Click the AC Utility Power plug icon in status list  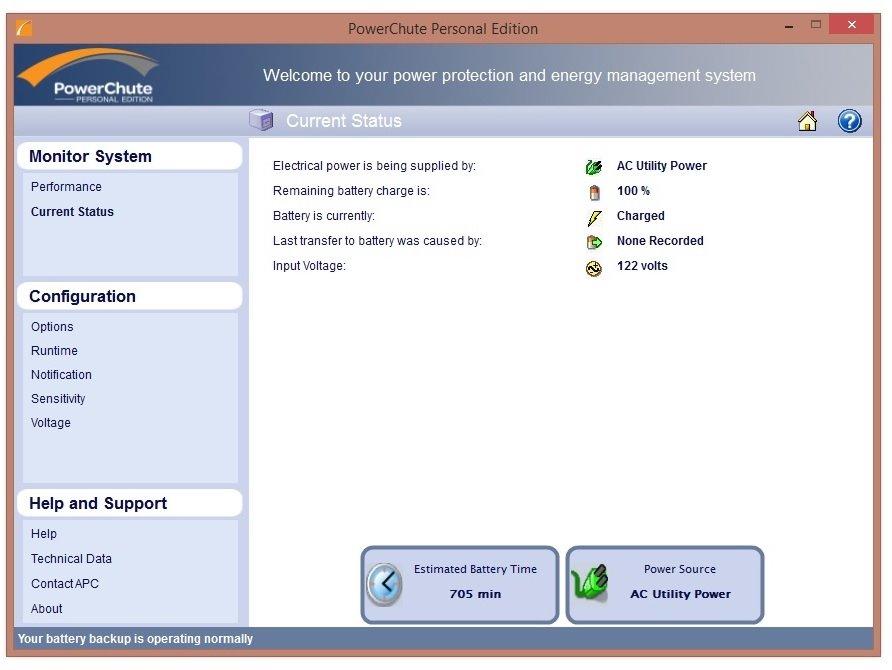593,167
